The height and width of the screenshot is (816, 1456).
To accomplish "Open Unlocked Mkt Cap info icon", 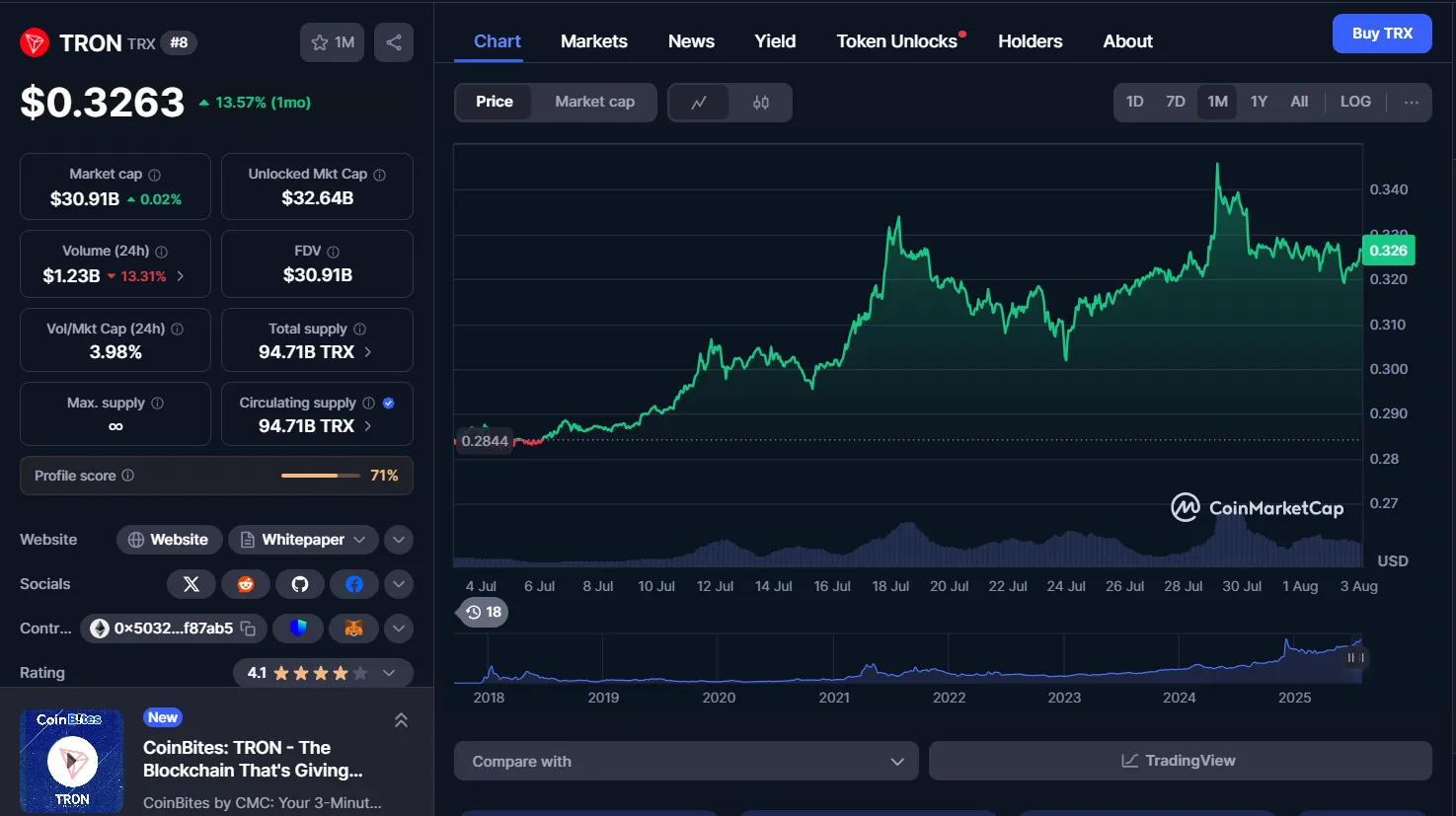I will tap(380, 175).
